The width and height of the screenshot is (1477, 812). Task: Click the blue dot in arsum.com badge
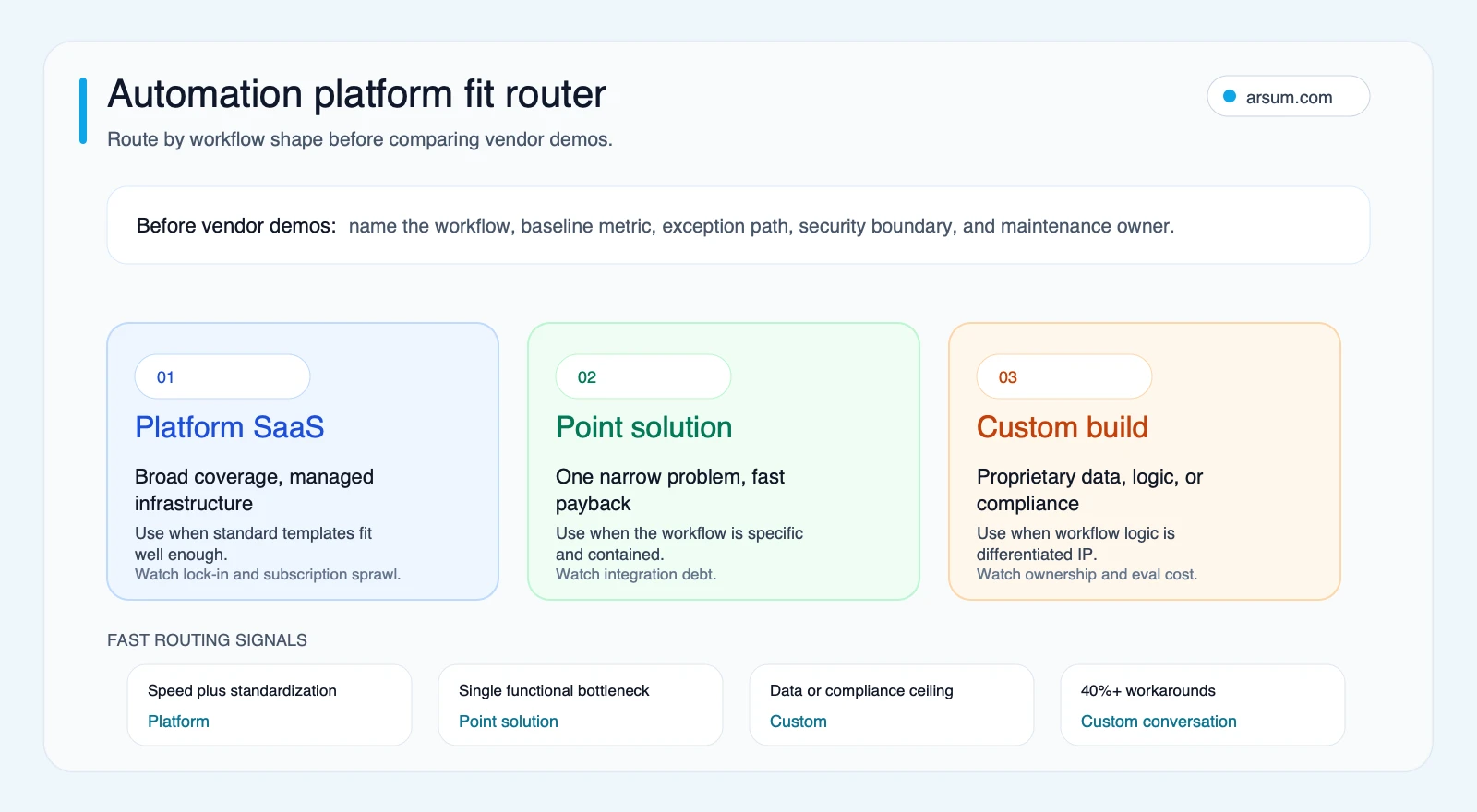coord(1230,96)
